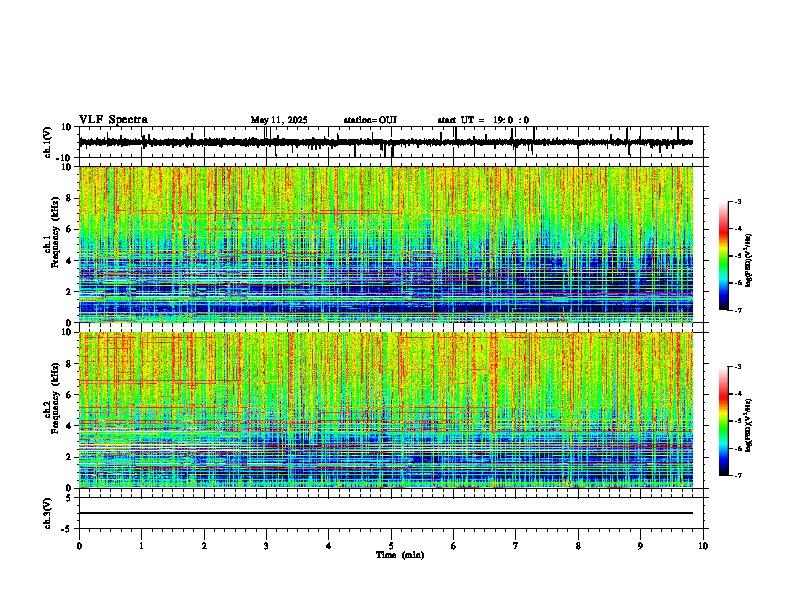Click ch.2 frequency axis tick '10'
Screen dimensions: 792x612
[x=67, y=332]
